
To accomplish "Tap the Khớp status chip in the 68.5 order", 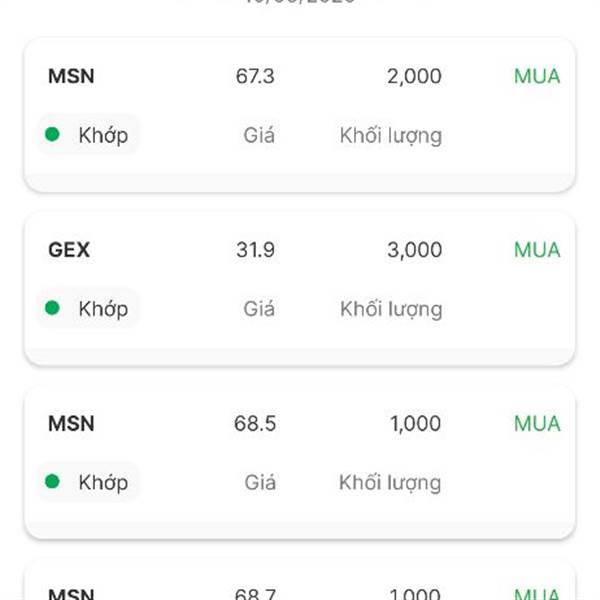I will pyautogui.click(x=88, y=482).
